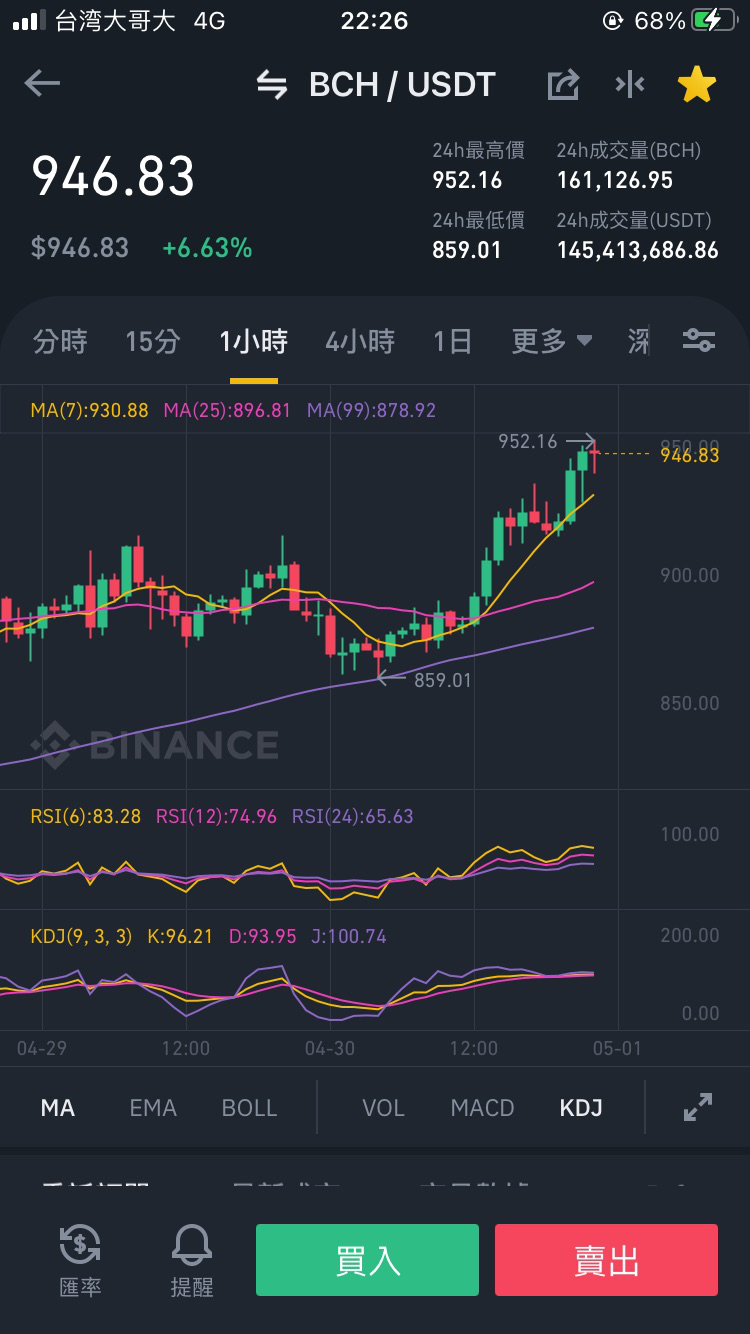This screenshot has width=750, height=1334.
Task: Tap the collapse chart icon
Action: [630, 85]
